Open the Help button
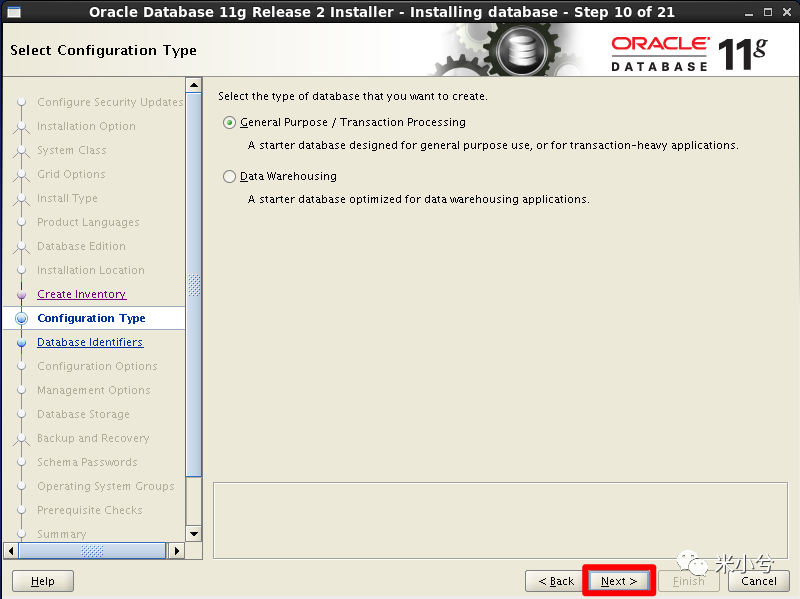The image size is (800, 599). click(x=43, y=581)
